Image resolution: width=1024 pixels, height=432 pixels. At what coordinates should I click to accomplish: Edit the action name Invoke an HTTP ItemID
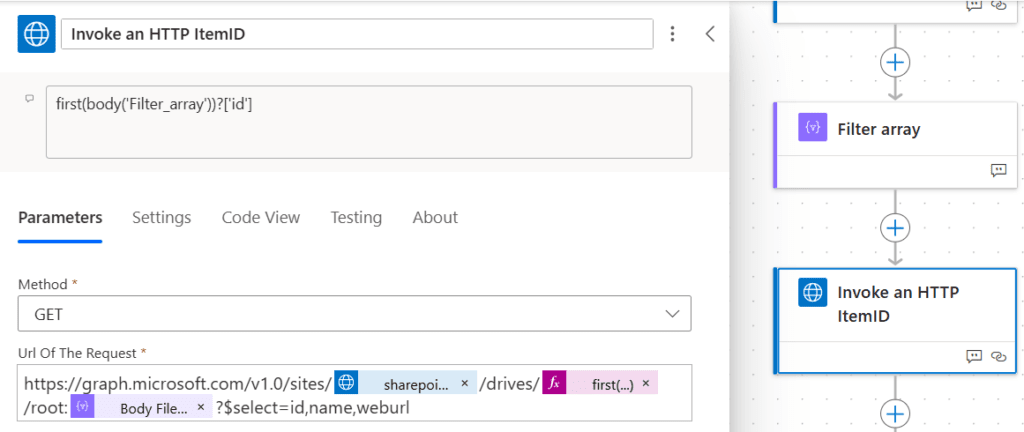(x=357, y=34)
